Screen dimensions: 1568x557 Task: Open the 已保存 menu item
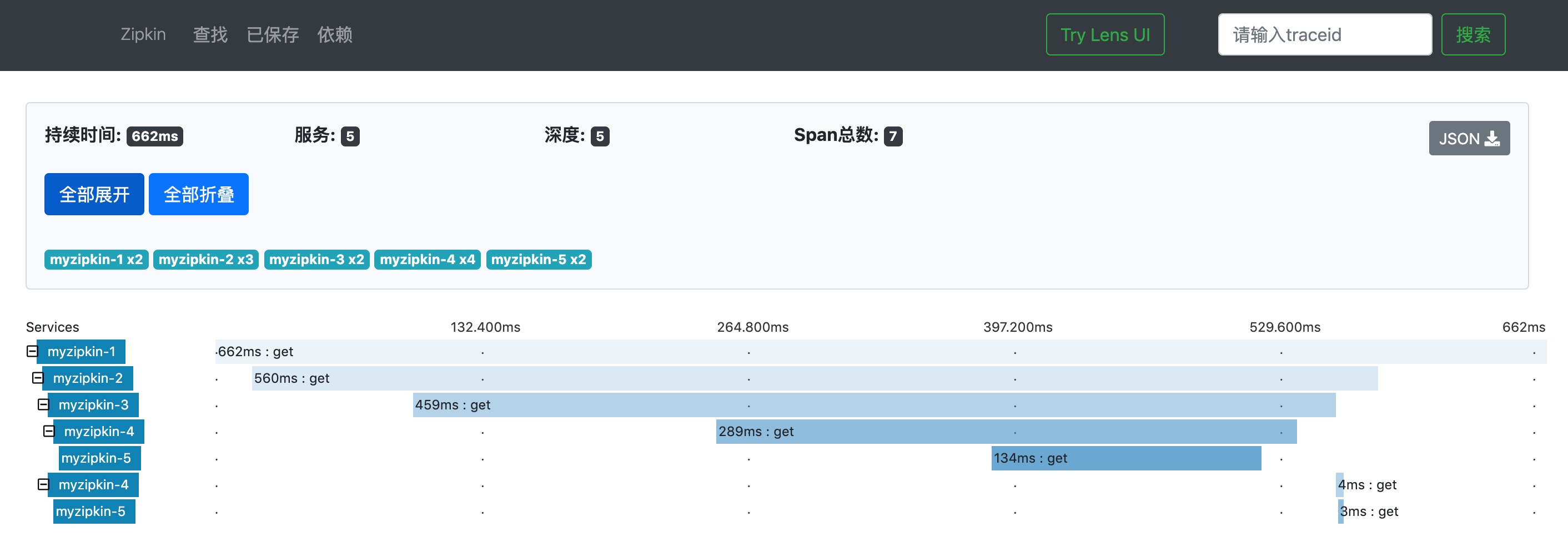272,34
